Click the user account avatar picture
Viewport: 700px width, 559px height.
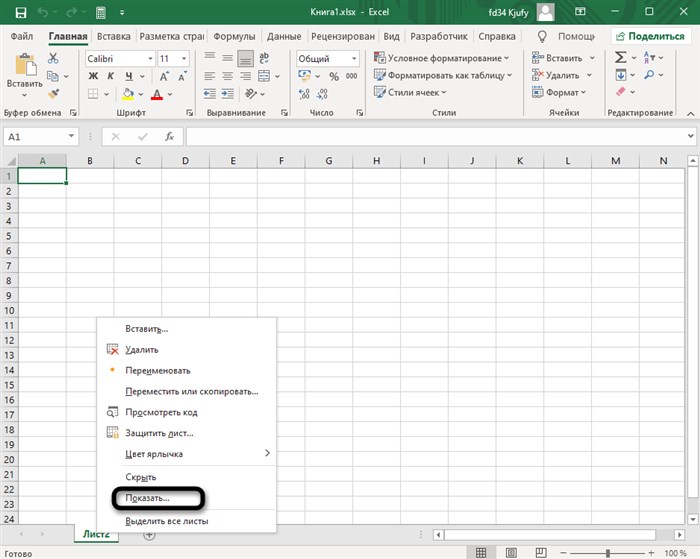546,12
